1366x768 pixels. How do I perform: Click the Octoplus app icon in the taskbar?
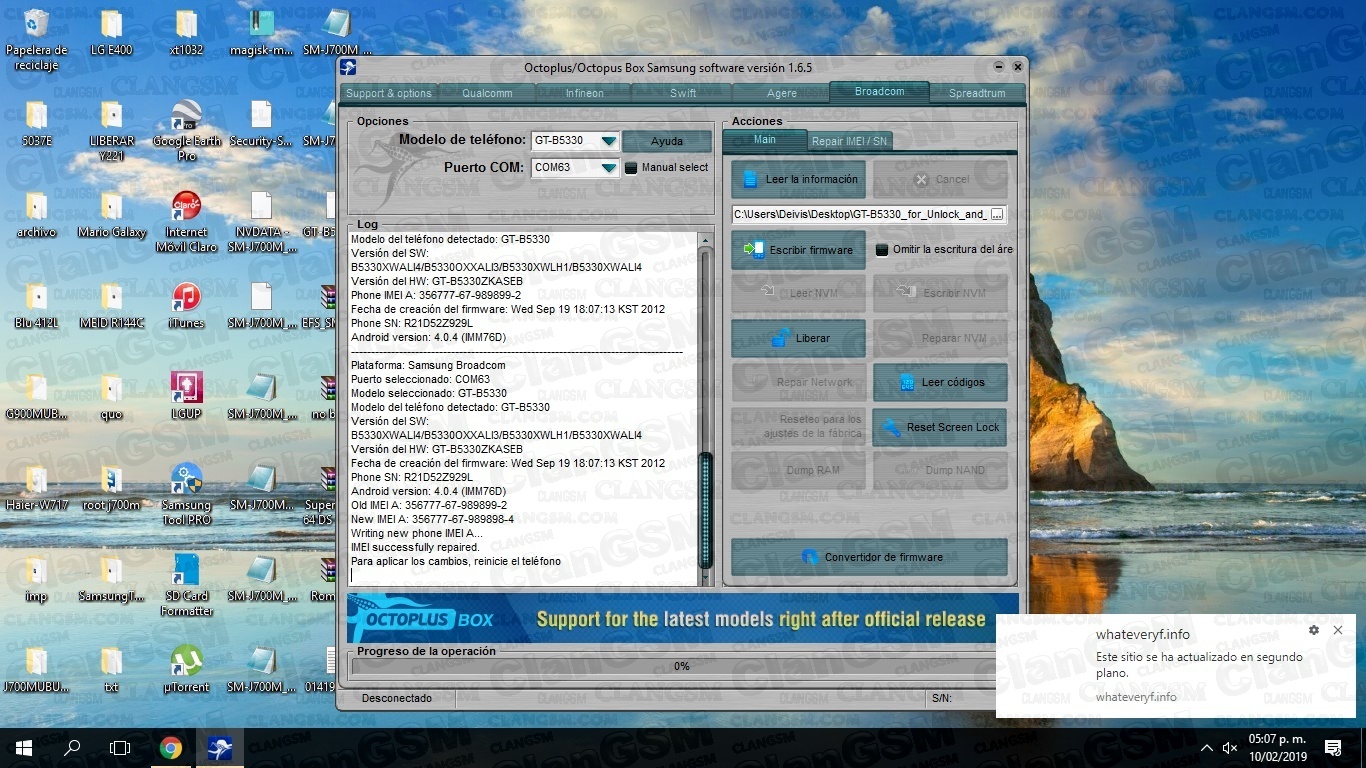[220, 747]
